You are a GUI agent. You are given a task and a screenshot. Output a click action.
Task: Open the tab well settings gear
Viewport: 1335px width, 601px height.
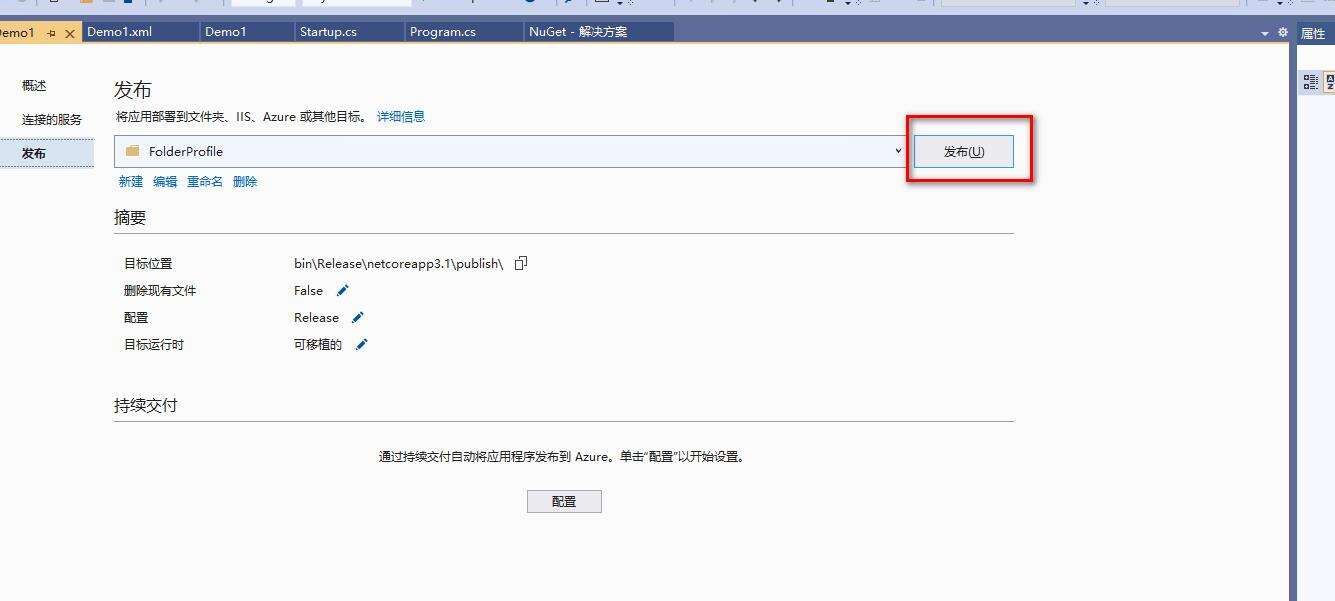tap(1282, 33)
